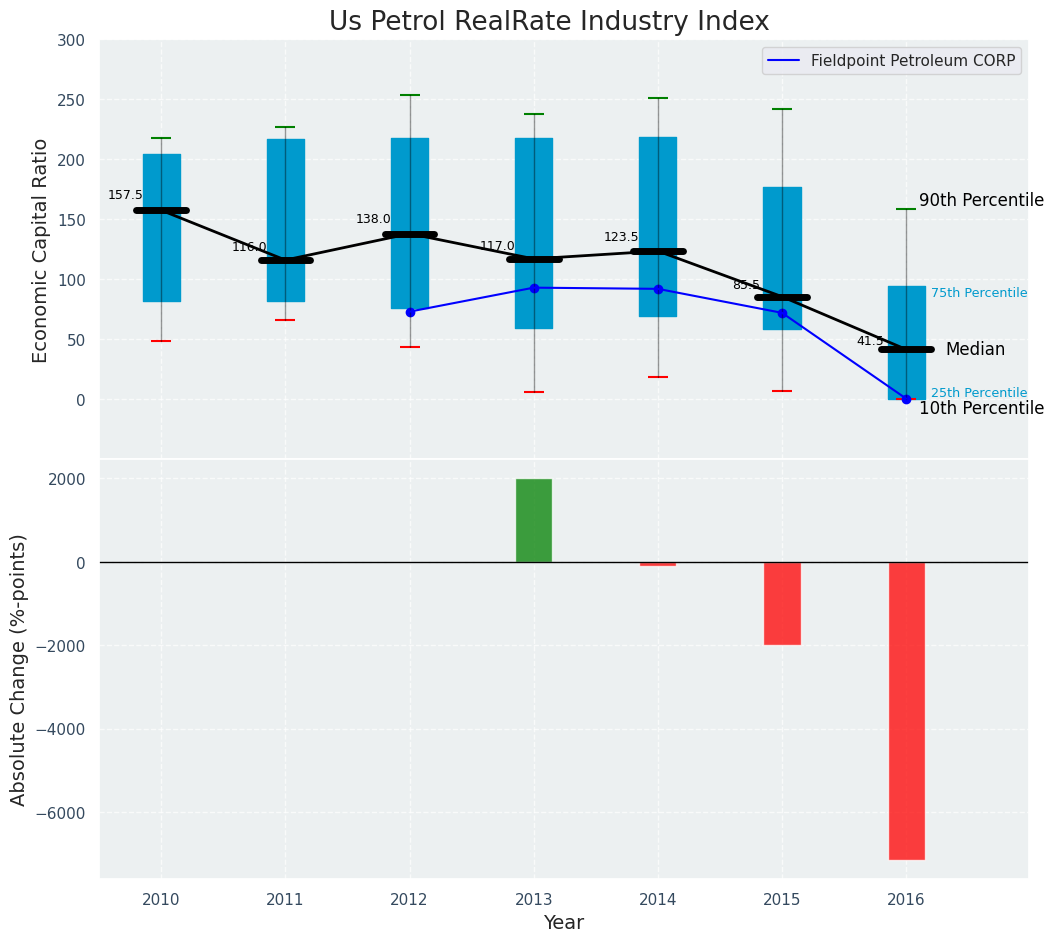Image resolution: width=1054 pixels, height=942 pixels.
Task: Click the 10th Percentile annotation
Action: click(981, 409)
